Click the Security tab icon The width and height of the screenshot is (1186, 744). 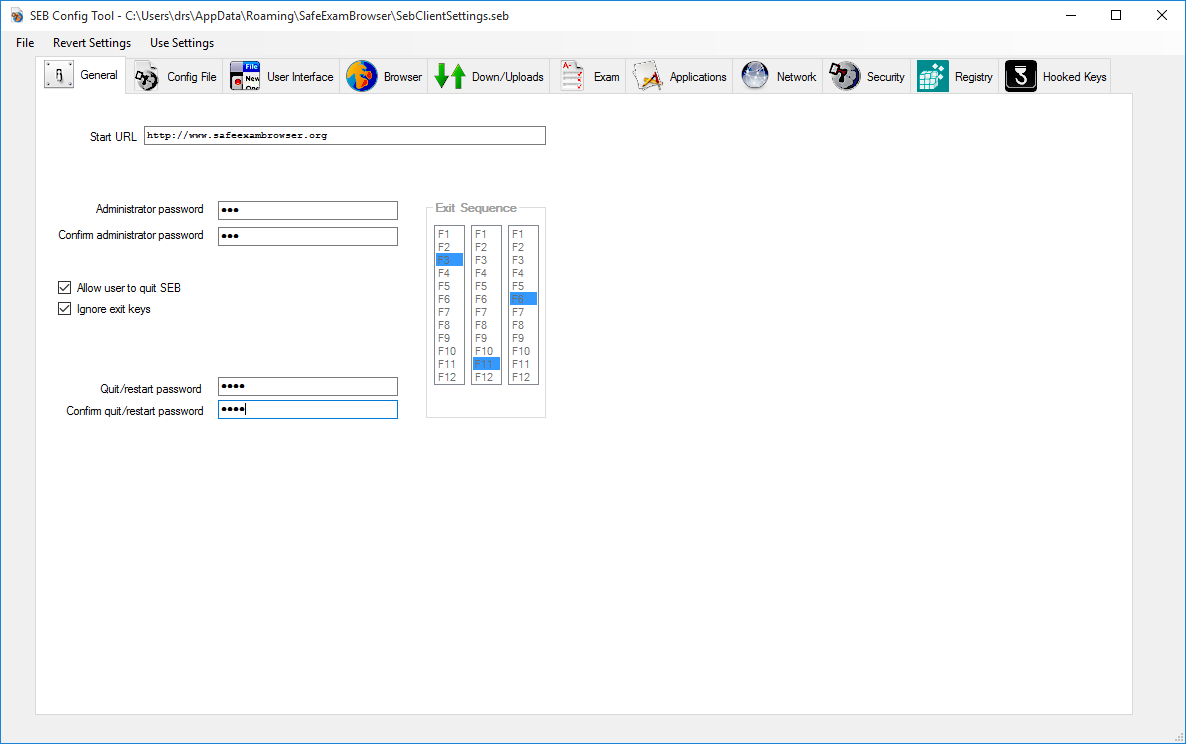[844, 76]
